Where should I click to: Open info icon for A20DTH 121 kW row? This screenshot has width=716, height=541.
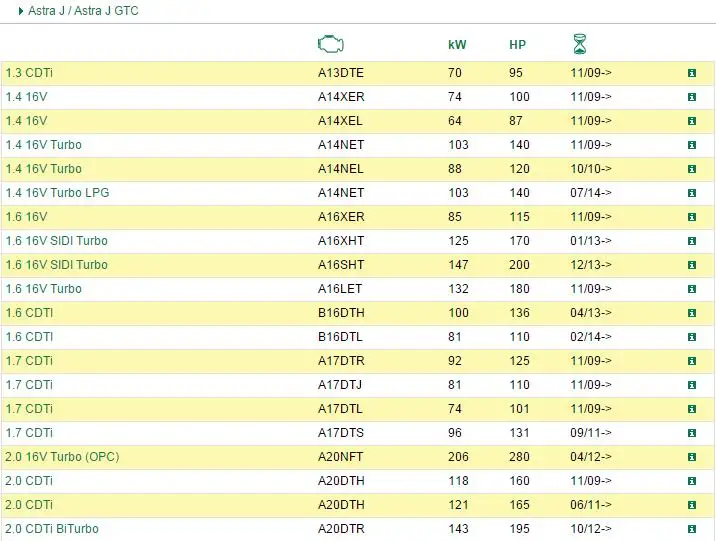coord(692,505)
